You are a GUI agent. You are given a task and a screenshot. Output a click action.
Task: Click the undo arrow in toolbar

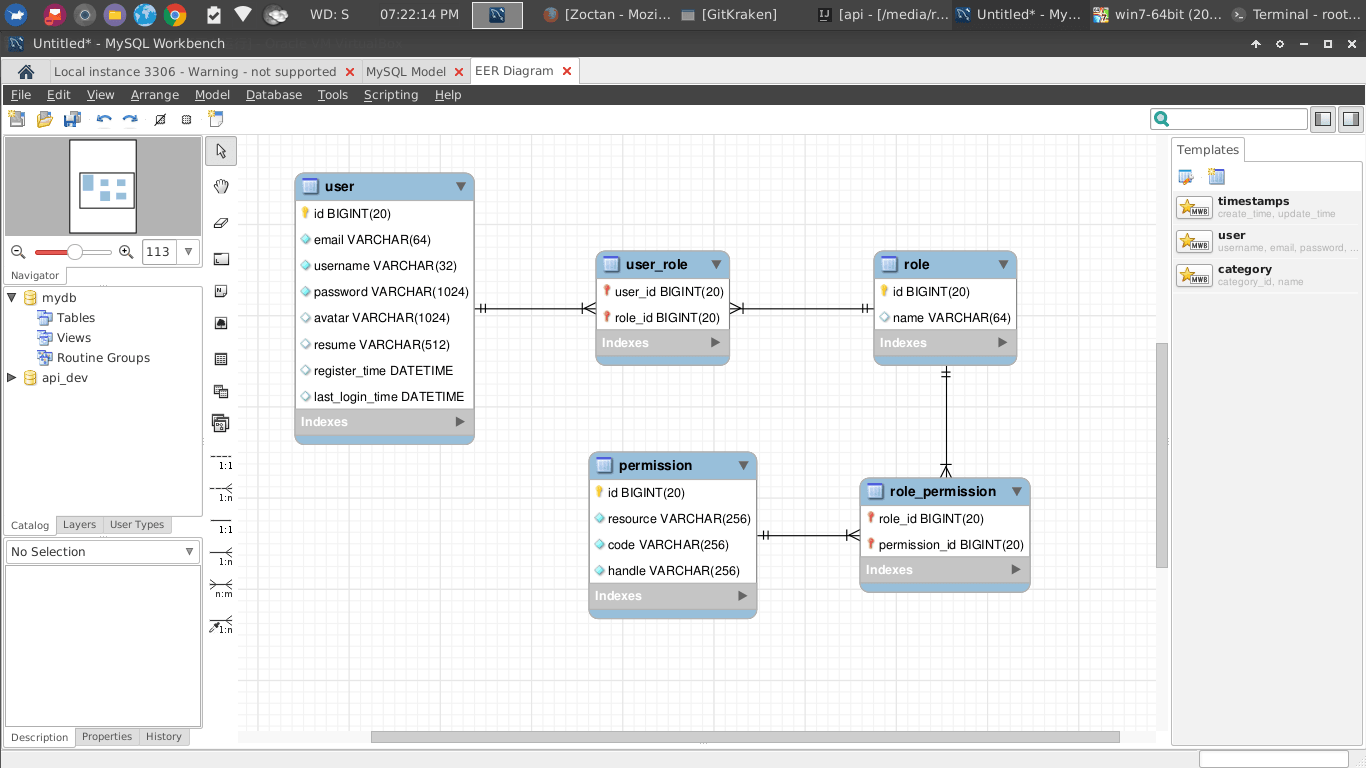(x=104, y=119)
